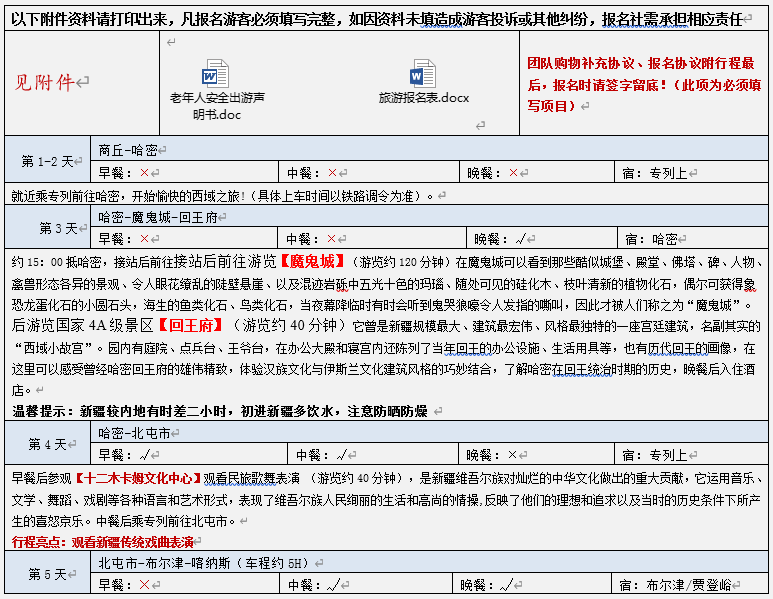The width and height of the screenshot is (773, 599).
Task: Select the 第 1-2 天 day cell
Action: coord(47,161)
